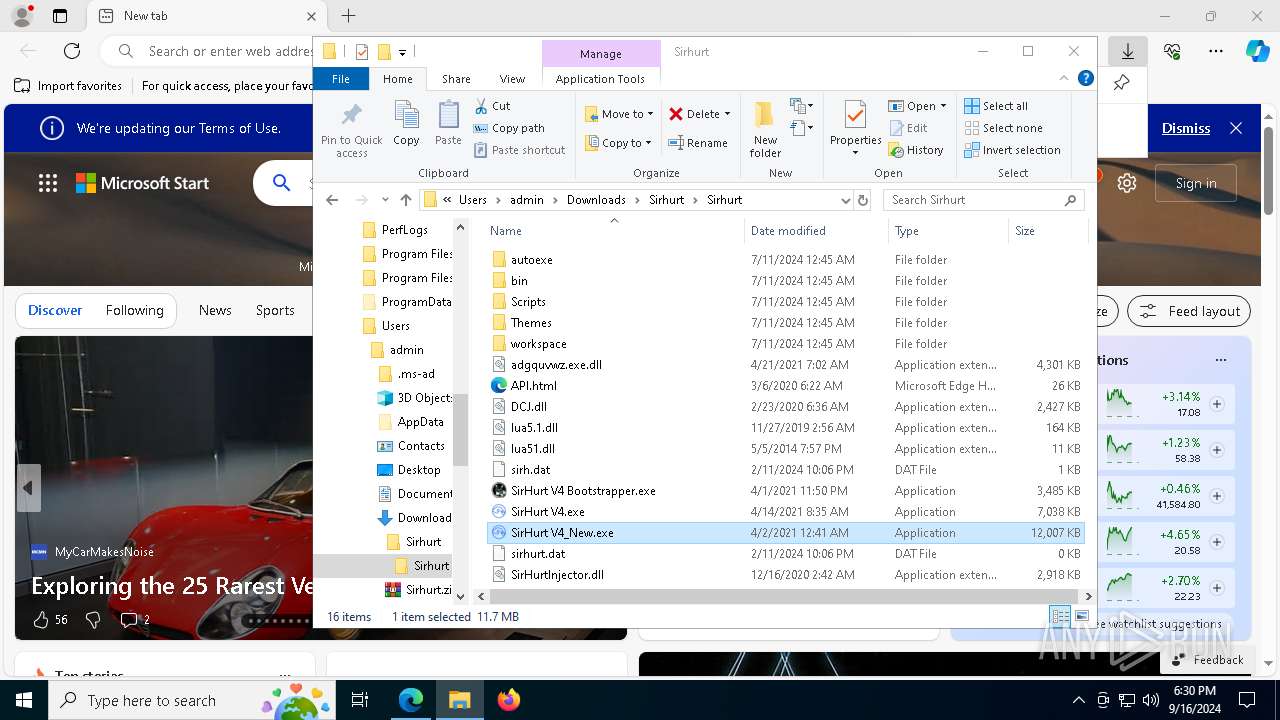Image resolution: width=1280 pixels, height=720 pixels.
Task: Switch to details view icon in status bar
Action: (x=1060, y=616)
